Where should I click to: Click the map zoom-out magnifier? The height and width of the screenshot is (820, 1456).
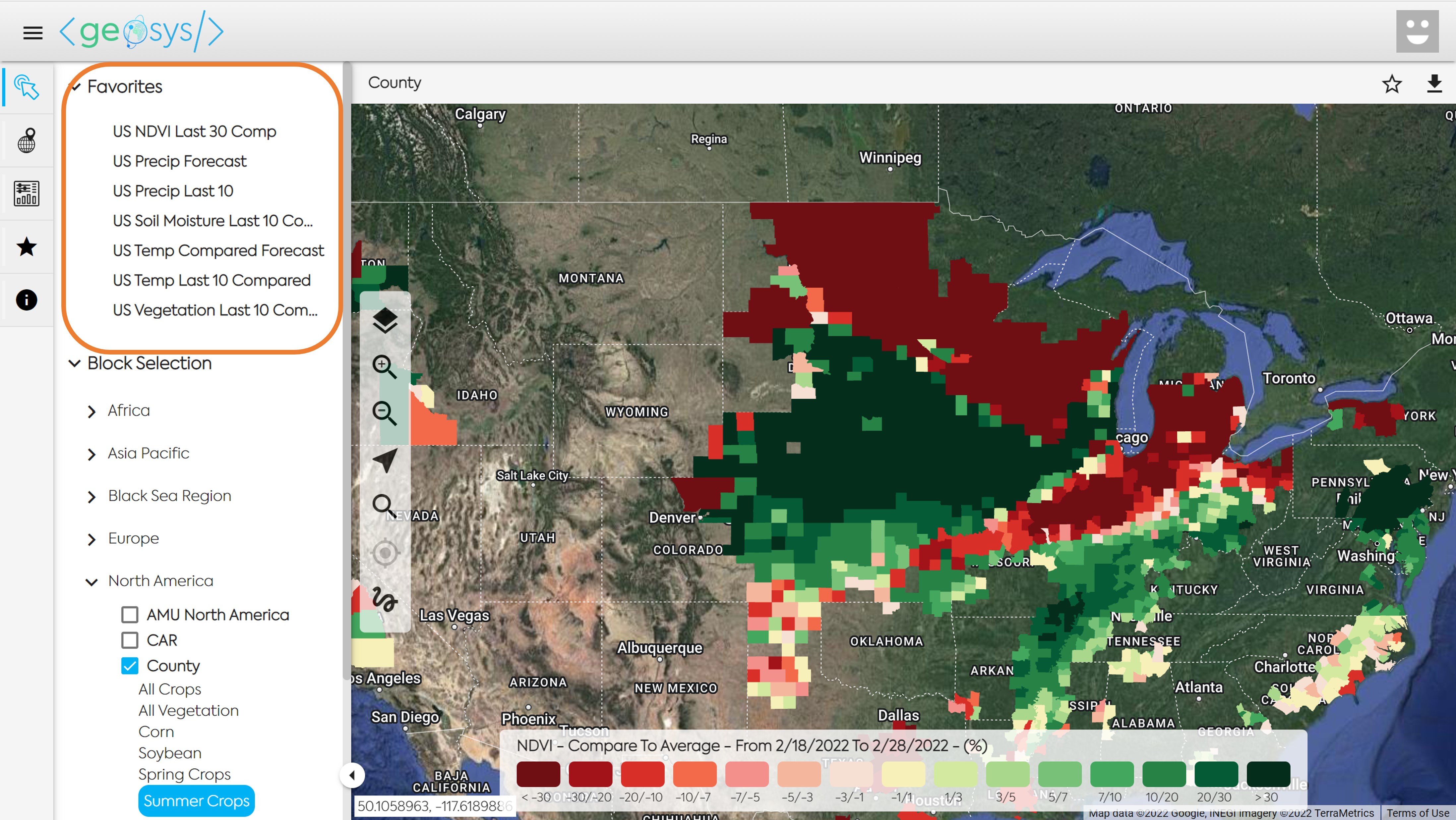(x=384, y=413)
